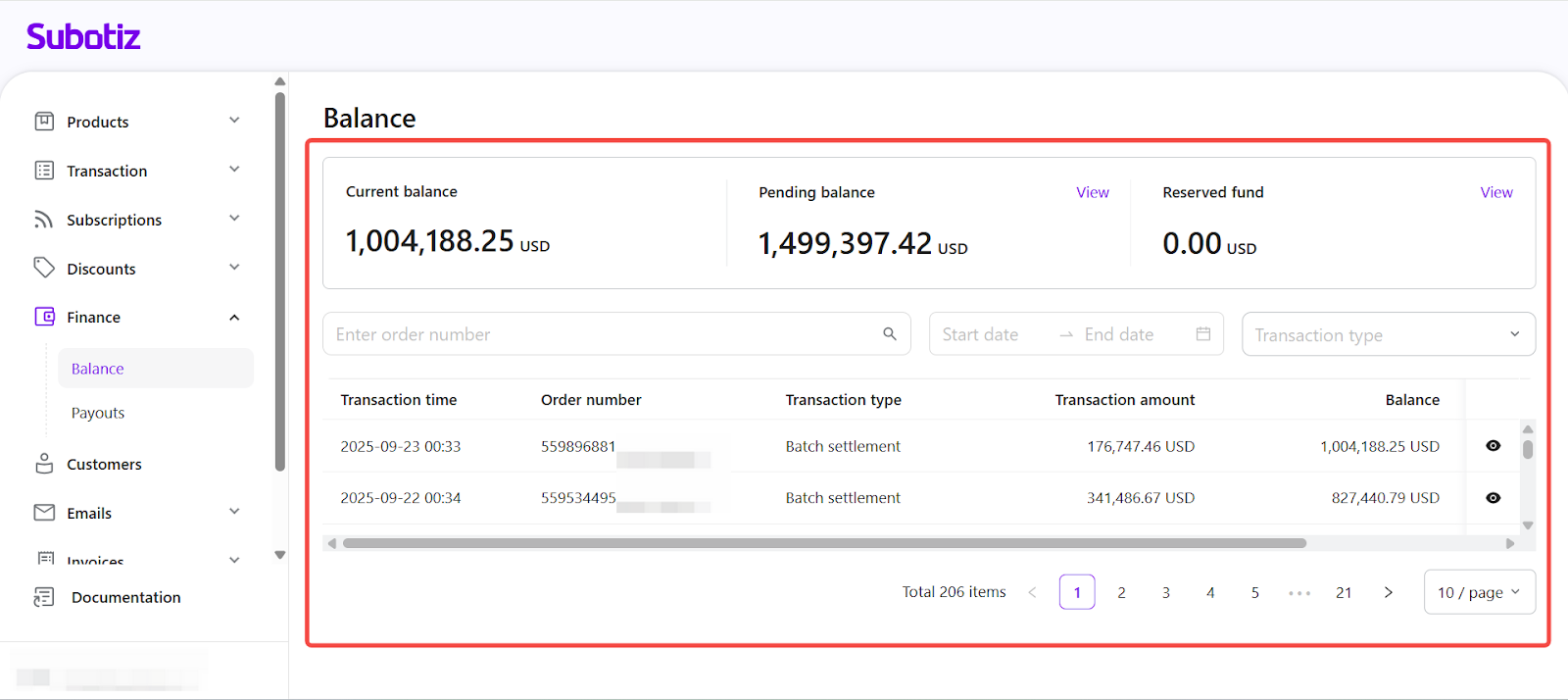
Task: Collapse the Finance menu section
Action: 234,318
